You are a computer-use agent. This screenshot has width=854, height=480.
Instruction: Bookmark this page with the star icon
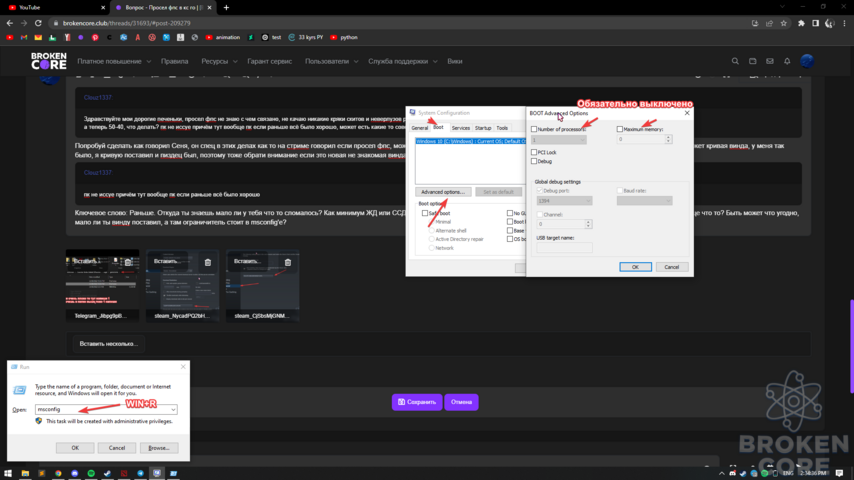click(784, 23)
